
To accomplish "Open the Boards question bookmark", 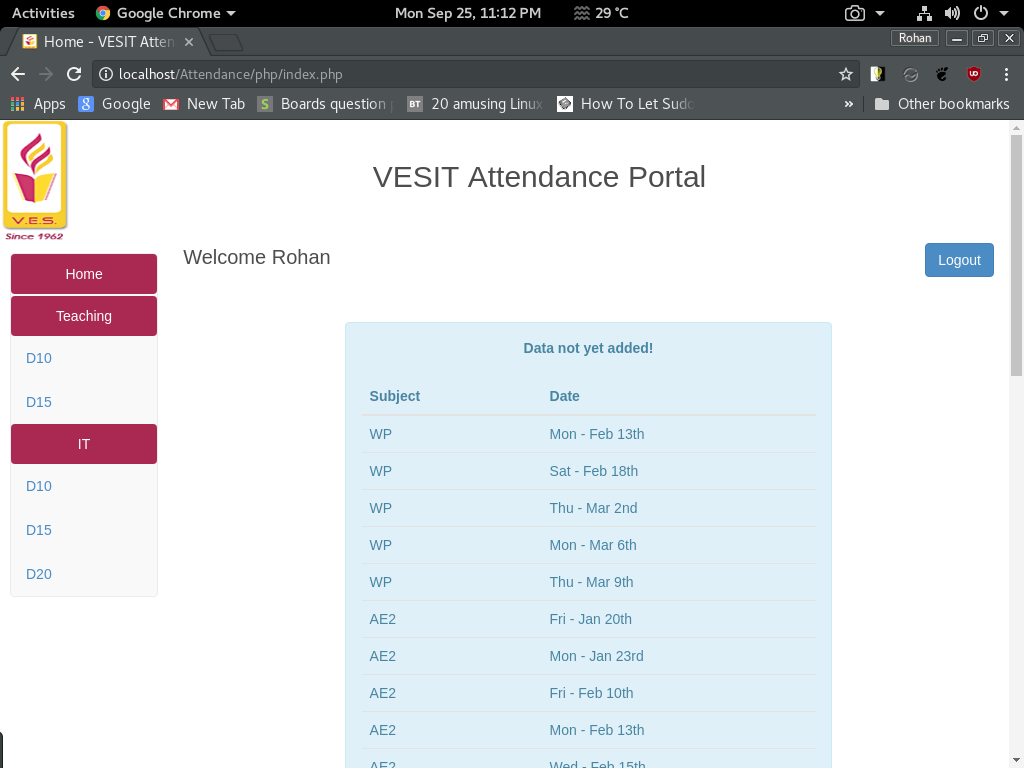I will (x=325, y=104).
